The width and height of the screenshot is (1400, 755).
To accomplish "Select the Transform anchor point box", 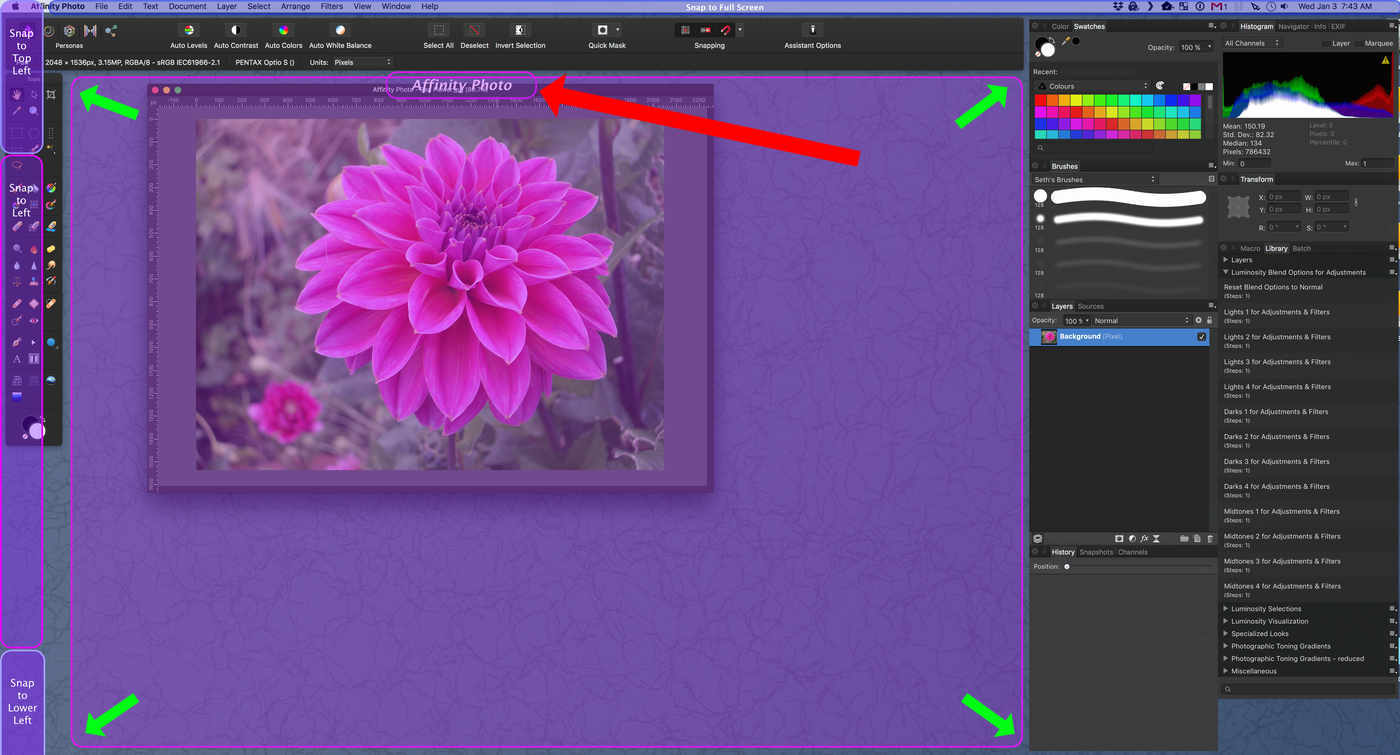I will tap(1239, 207).
